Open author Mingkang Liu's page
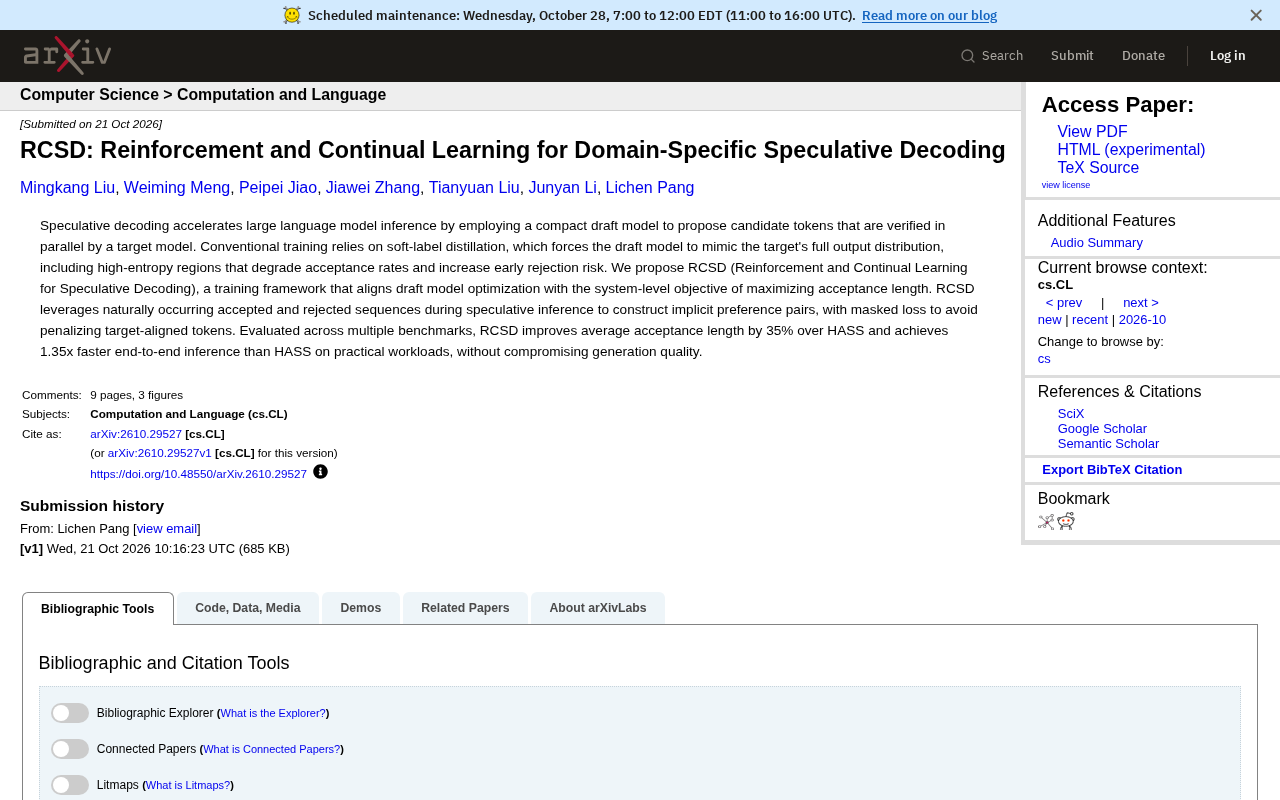This screenshot has width=1280, height=800. (x=67, y=188)
